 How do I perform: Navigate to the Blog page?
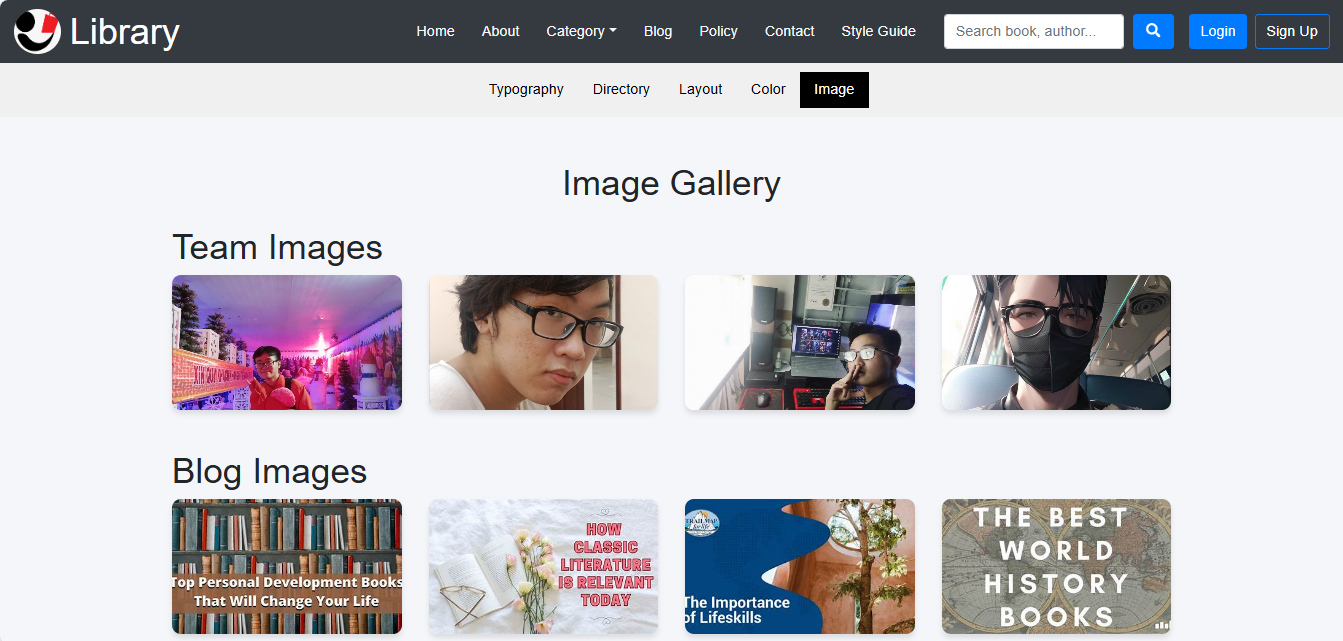coord(658,31)
